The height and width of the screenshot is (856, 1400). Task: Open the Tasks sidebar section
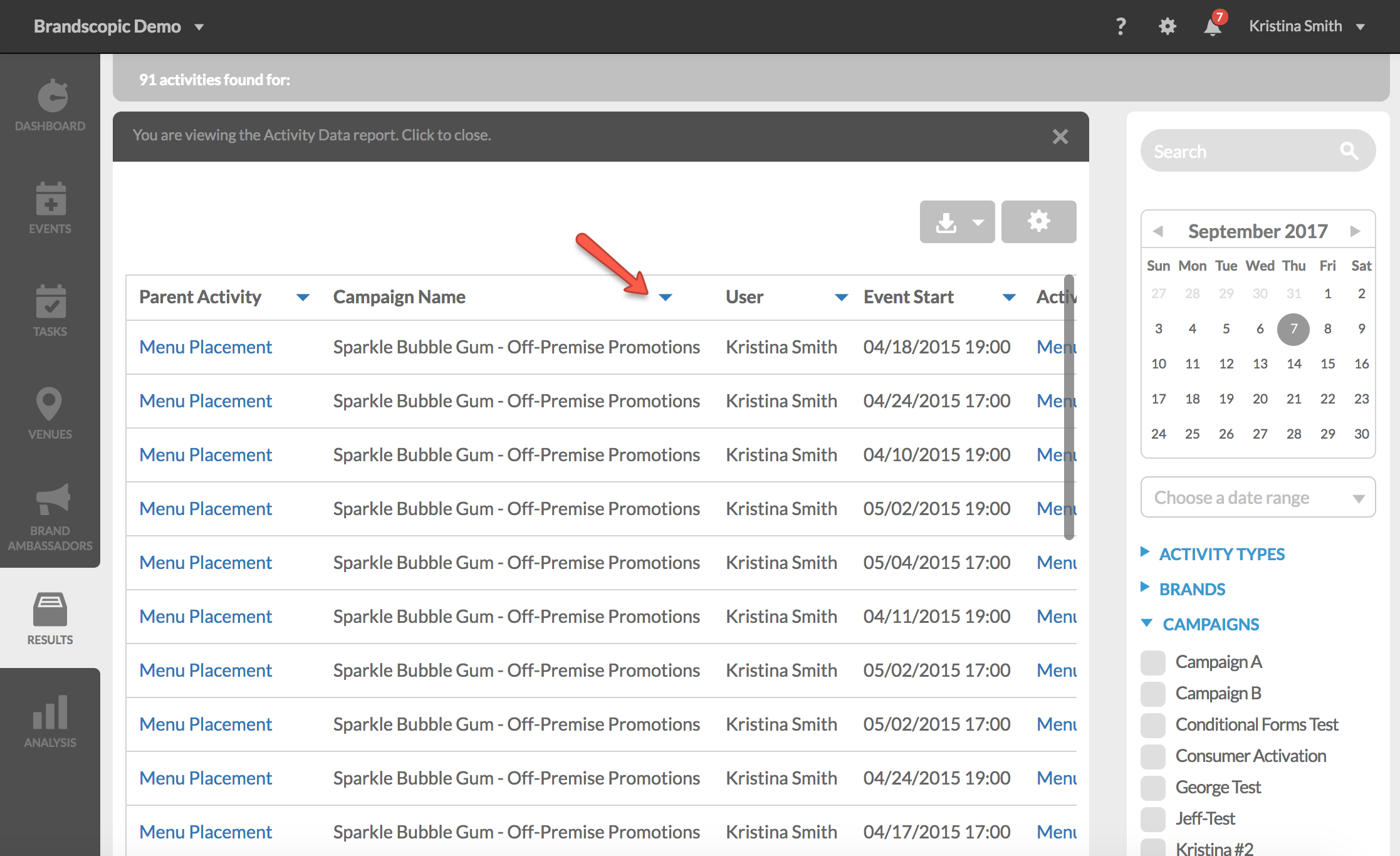[50, 311]
